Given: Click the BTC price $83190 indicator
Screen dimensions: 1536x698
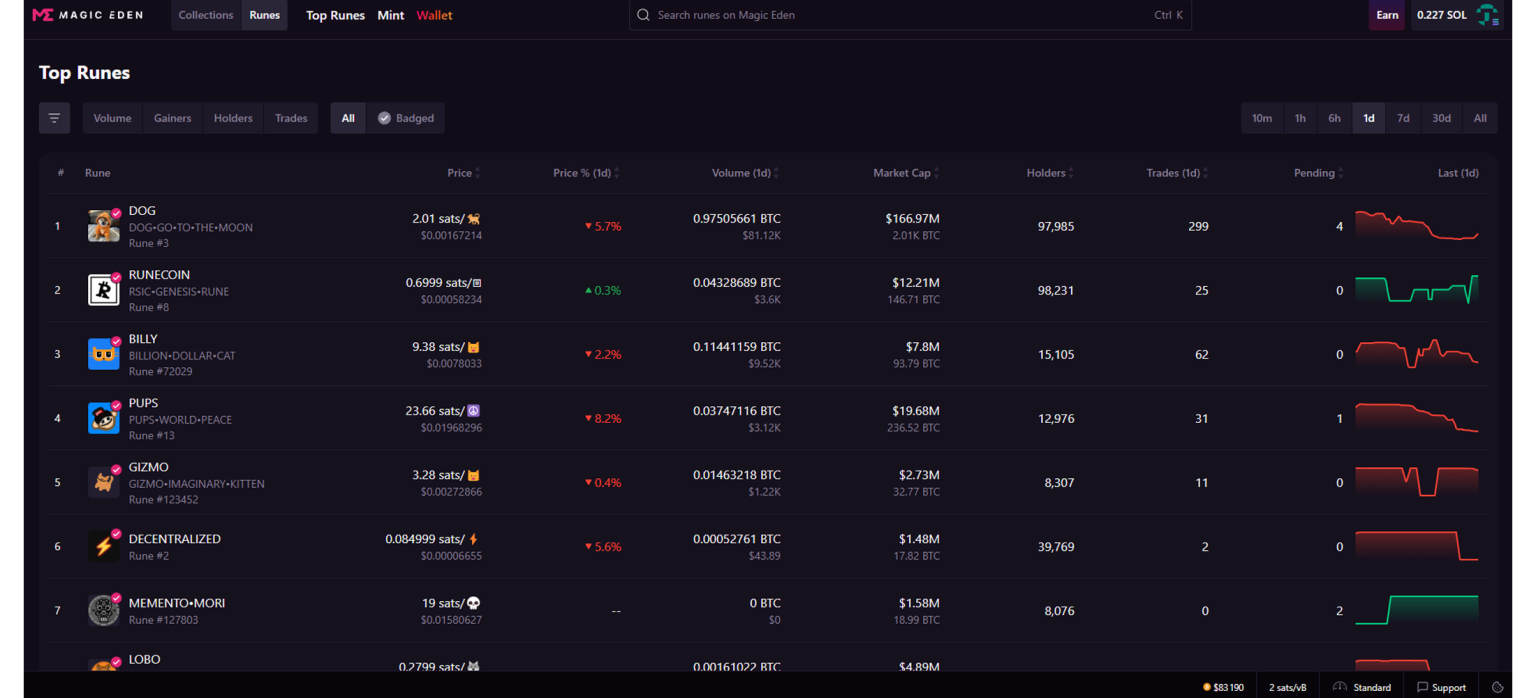Looking at the screenshot, I should coord(1223,687).
